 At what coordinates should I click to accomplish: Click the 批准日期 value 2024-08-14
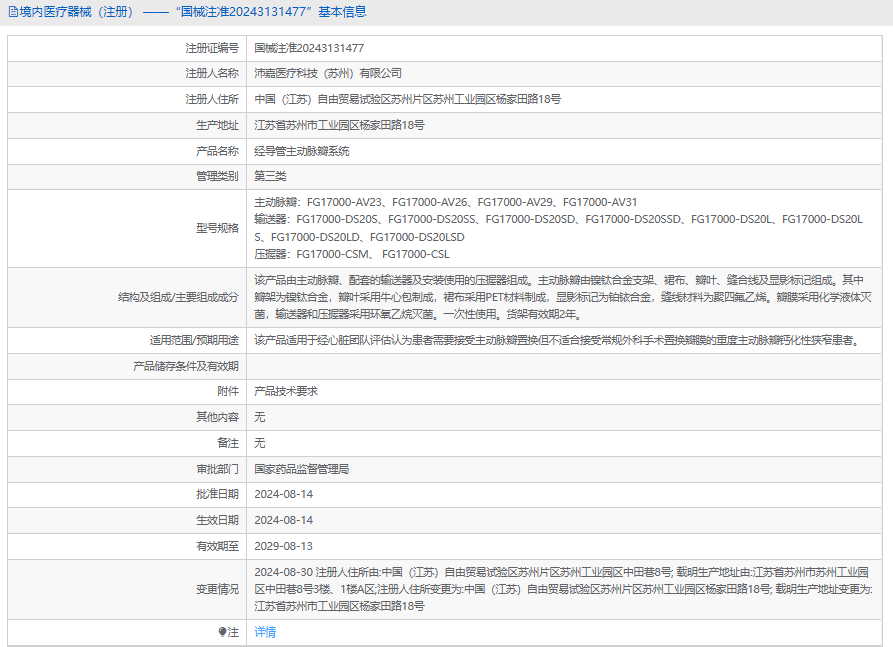[x=284, y=495]
